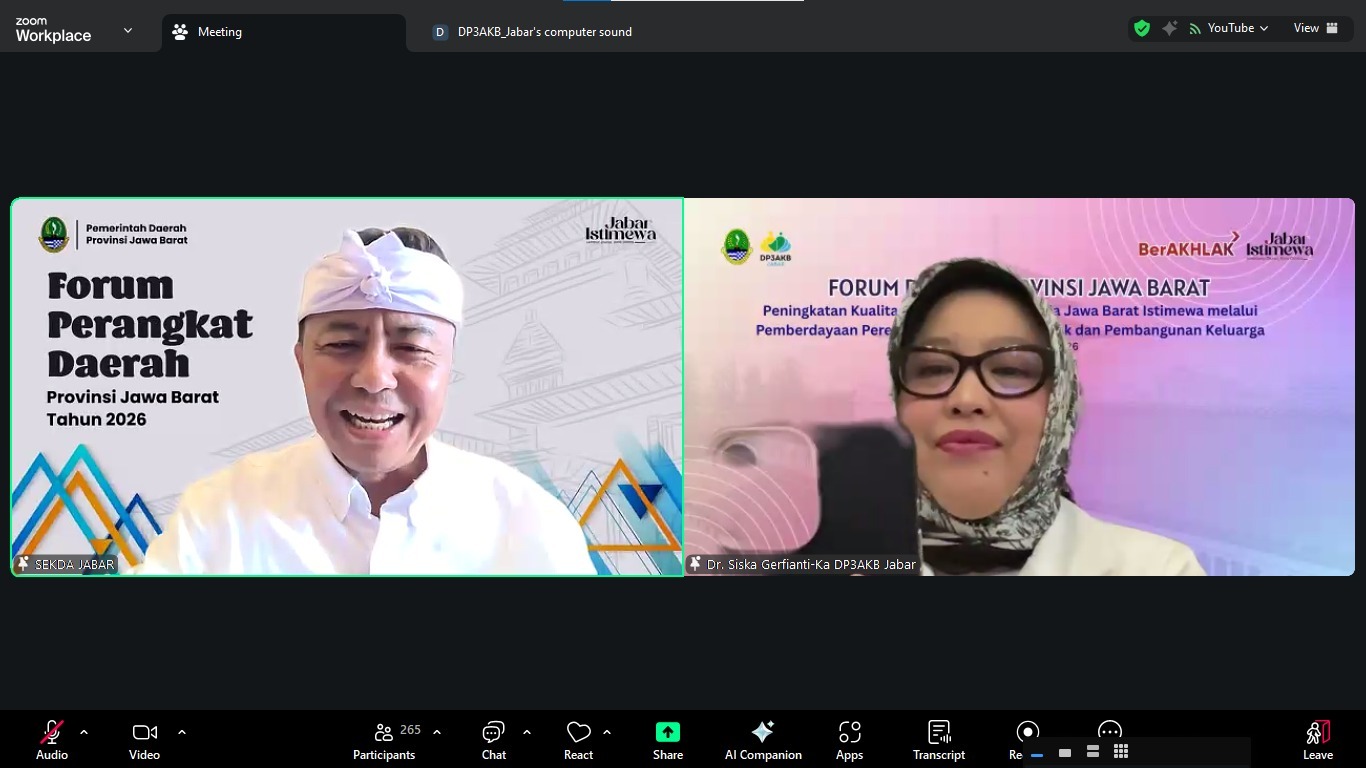The image size is (1366, 768).
Task: Toggle the camera with the Video button
Action: tap(144, 740)
